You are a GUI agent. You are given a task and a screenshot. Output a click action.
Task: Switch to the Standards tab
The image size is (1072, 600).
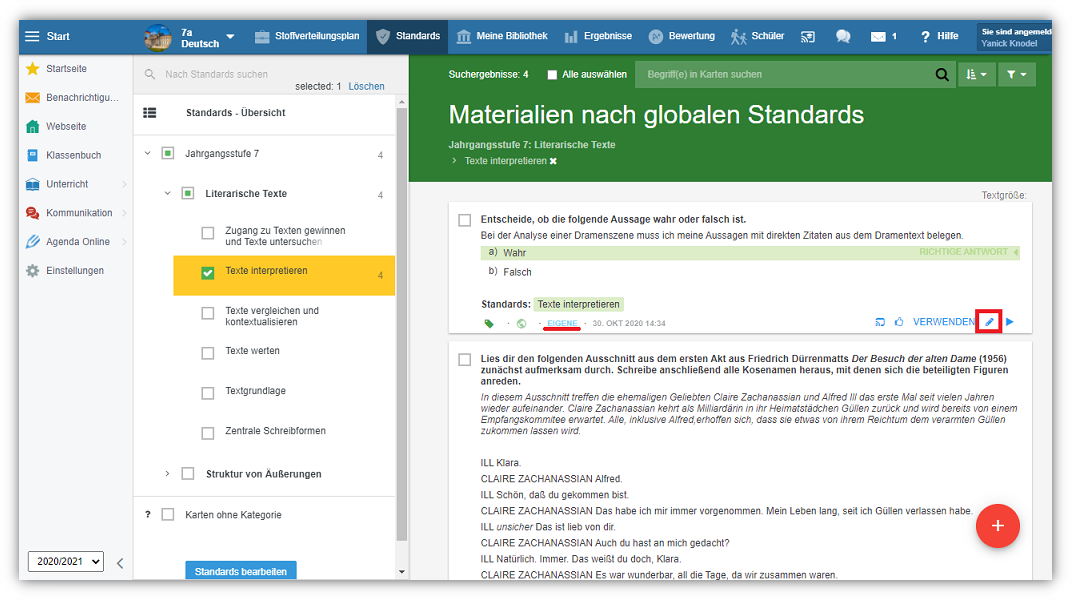point(408,36)
